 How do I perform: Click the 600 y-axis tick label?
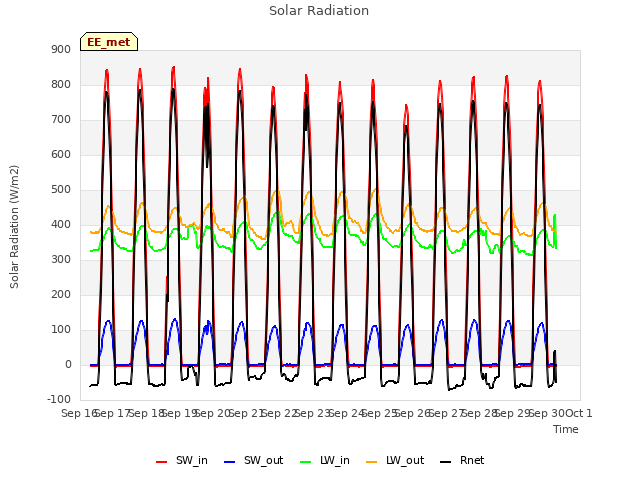61,154
